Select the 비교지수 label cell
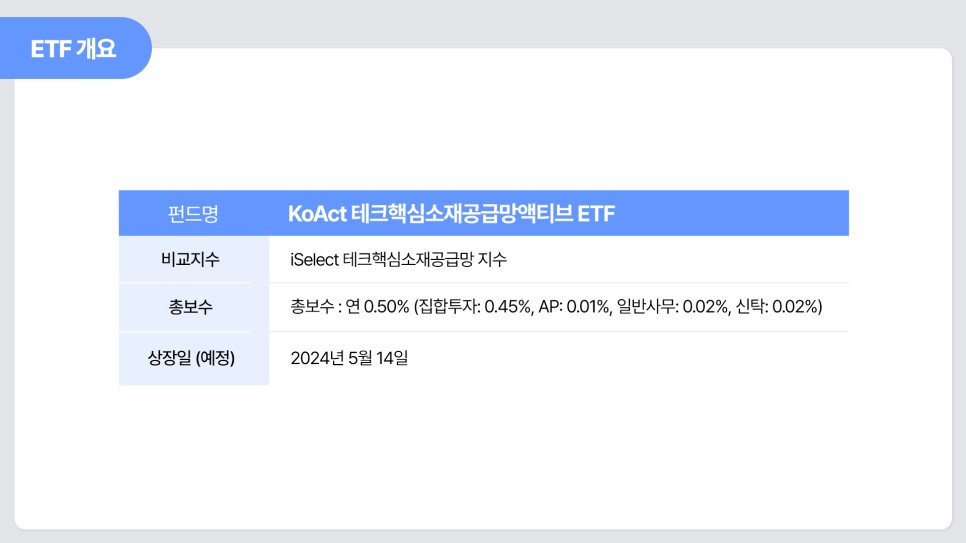The image size is (966, 543). pos(193,259)
